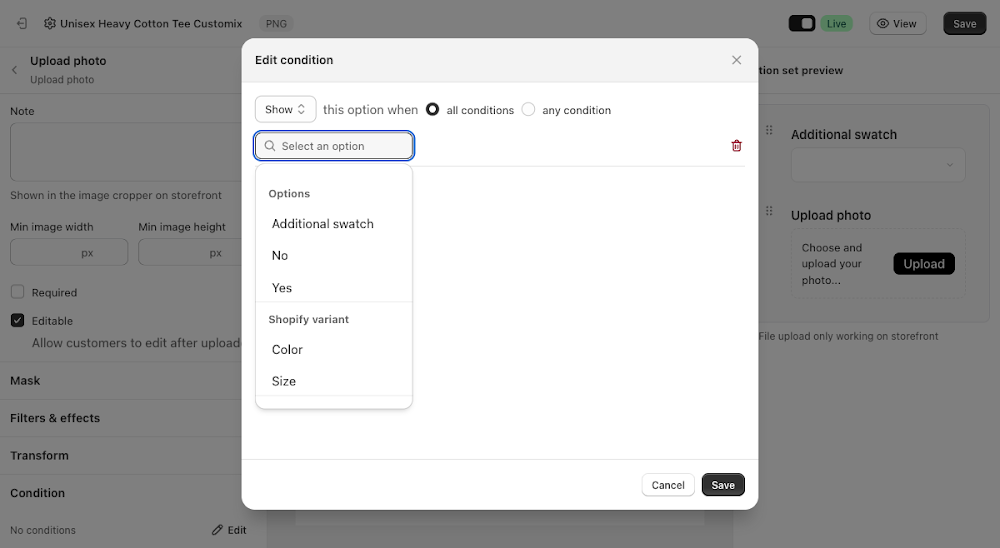
Task: Grab the drag handle beside Upload photo preview
Action: coord(769,211)
